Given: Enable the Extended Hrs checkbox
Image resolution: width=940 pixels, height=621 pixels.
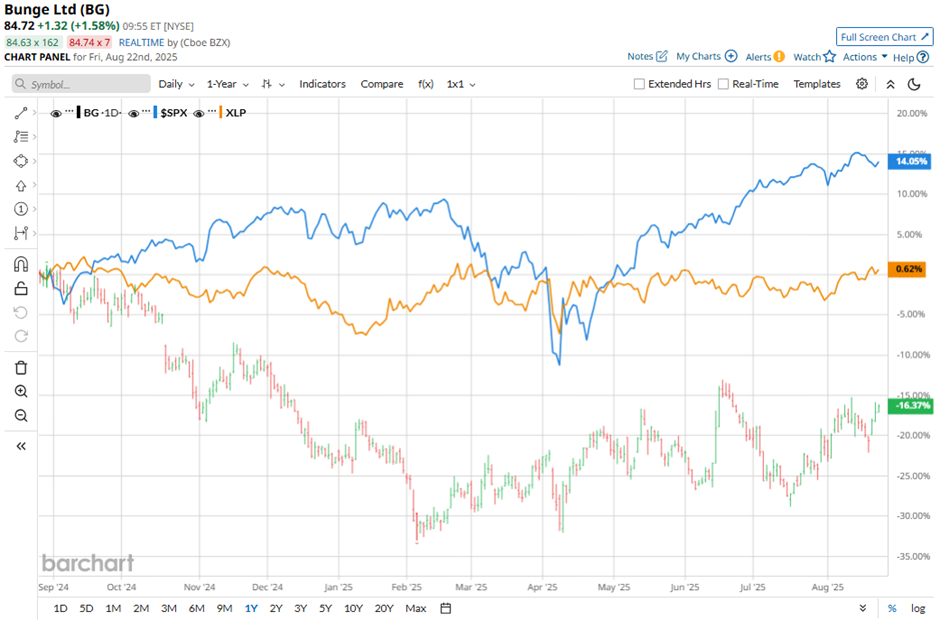Looking at the screenshot, I should [x=639, y=84].
